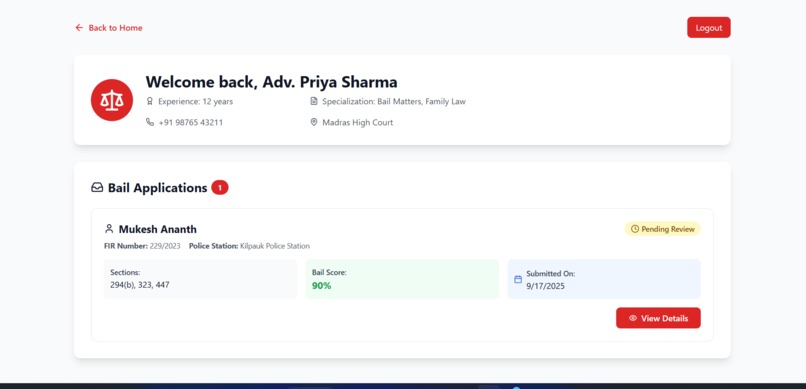This screenshot has width=806, height=389.
Task: Select the applicant name Mukesh Ananth
Action: (158, 229)
